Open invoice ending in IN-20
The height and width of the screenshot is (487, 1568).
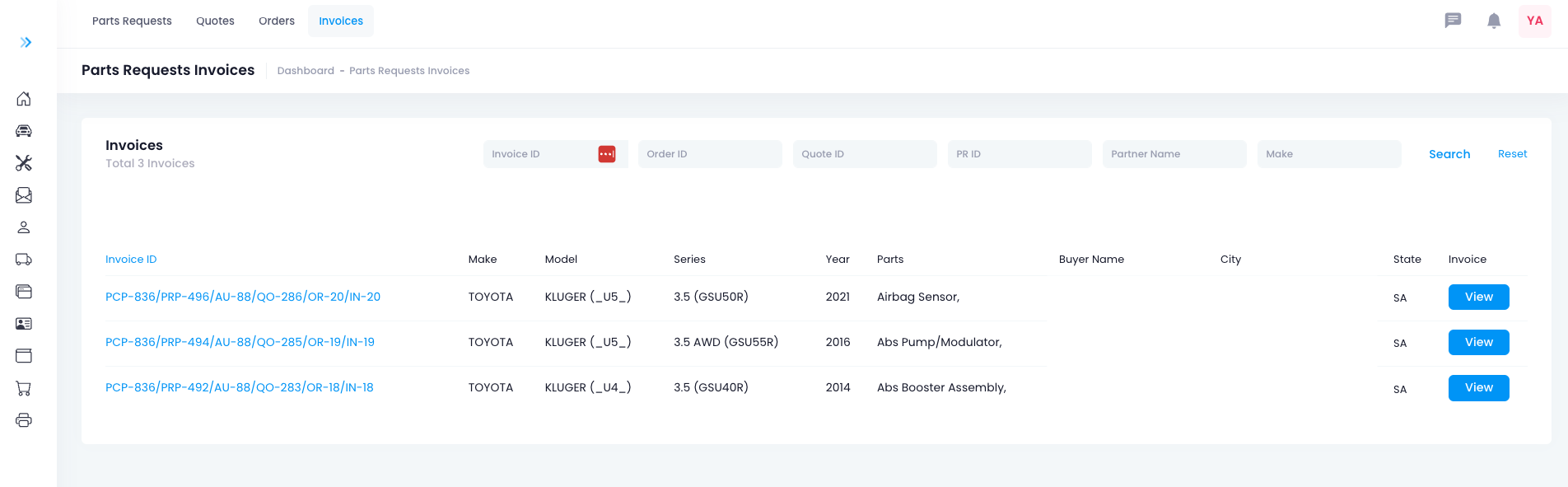point(243,297)
